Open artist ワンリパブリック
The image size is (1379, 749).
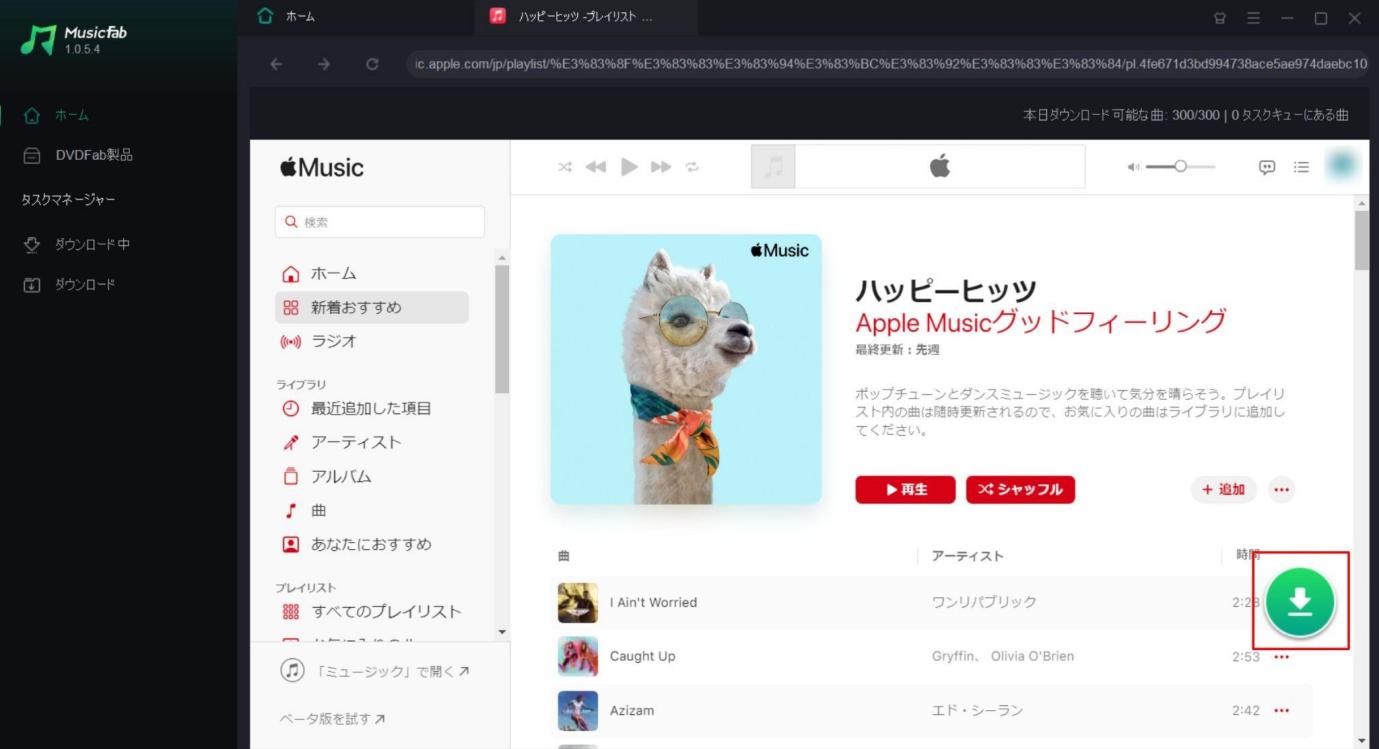coord(984,602)
